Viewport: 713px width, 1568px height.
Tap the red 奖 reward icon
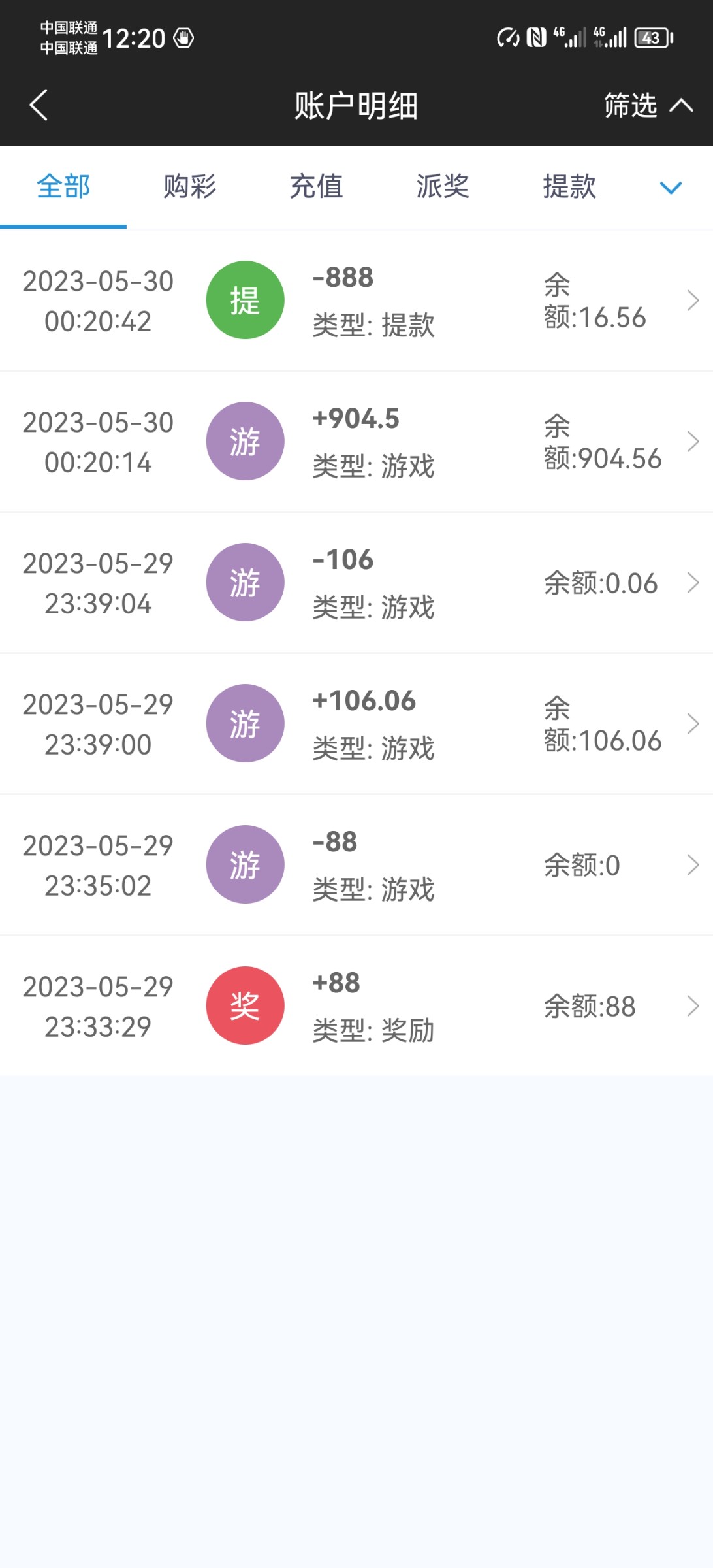[245, 1005]
